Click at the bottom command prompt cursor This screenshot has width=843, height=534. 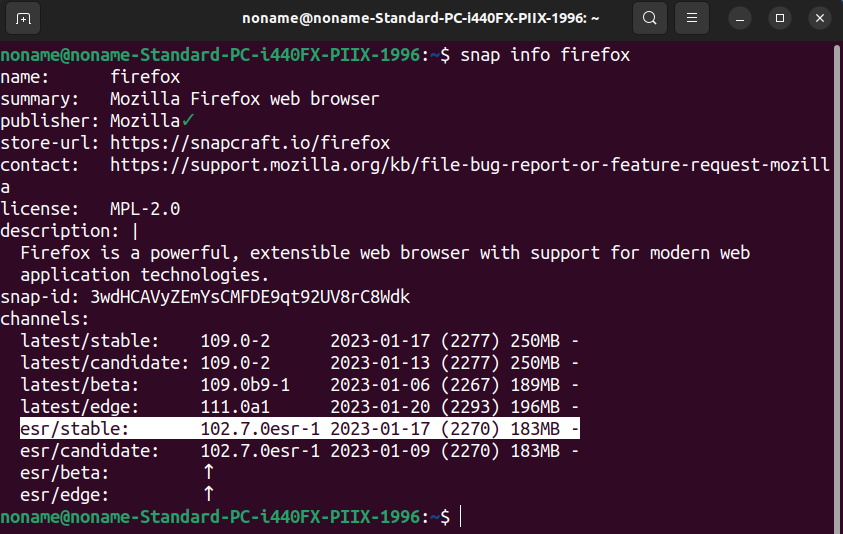pos(461,517)
